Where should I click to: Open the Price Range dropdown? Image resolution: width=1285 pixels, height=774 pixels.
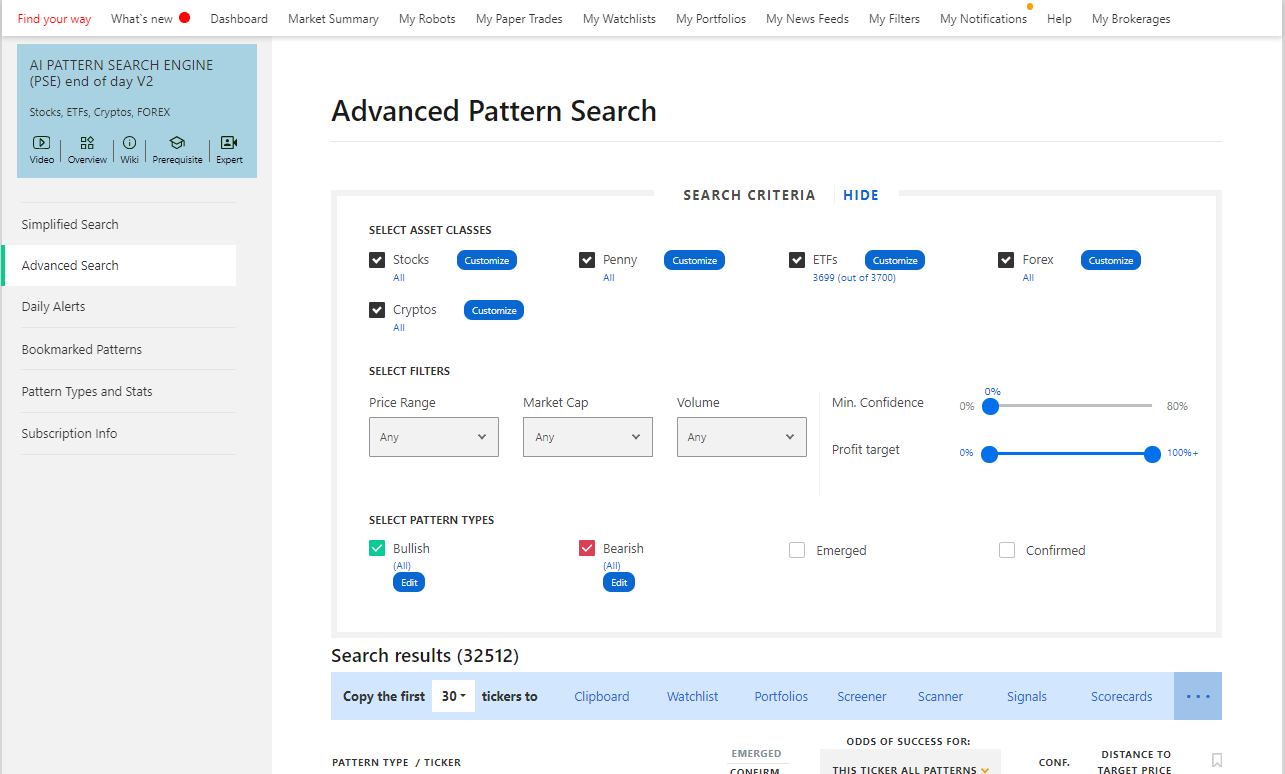(434, 437)
